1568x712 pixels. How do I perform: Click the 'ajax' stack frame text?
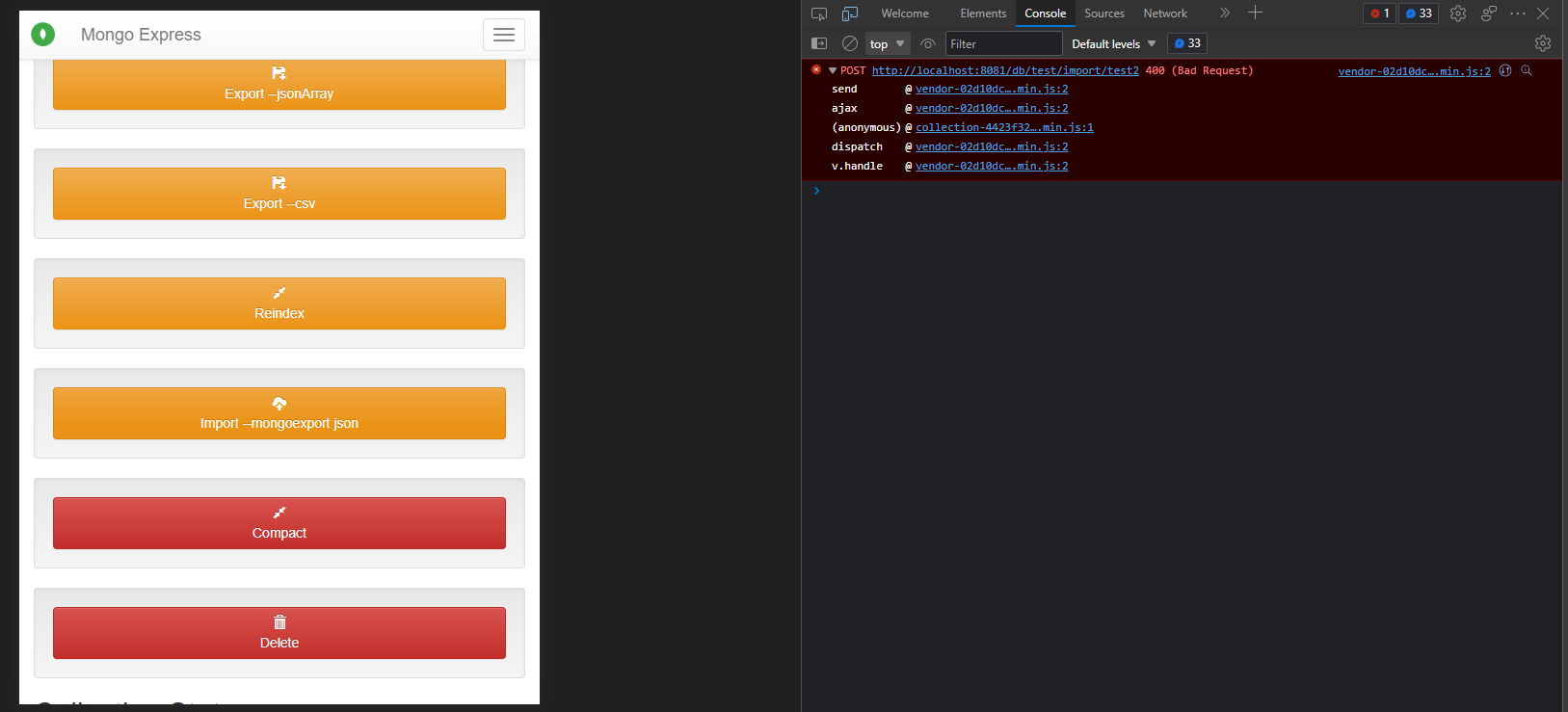tap(844, 108)
